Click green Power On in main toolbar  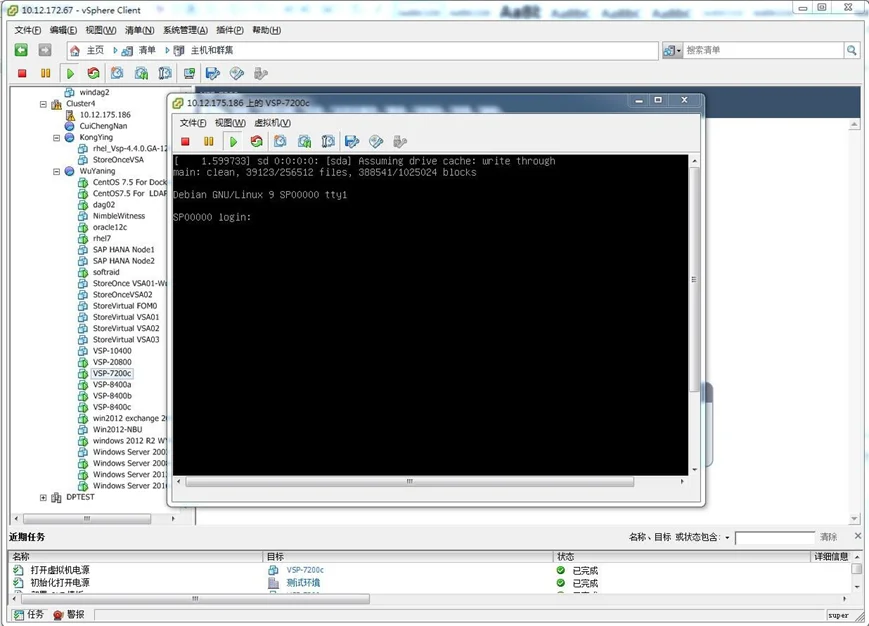70,73
